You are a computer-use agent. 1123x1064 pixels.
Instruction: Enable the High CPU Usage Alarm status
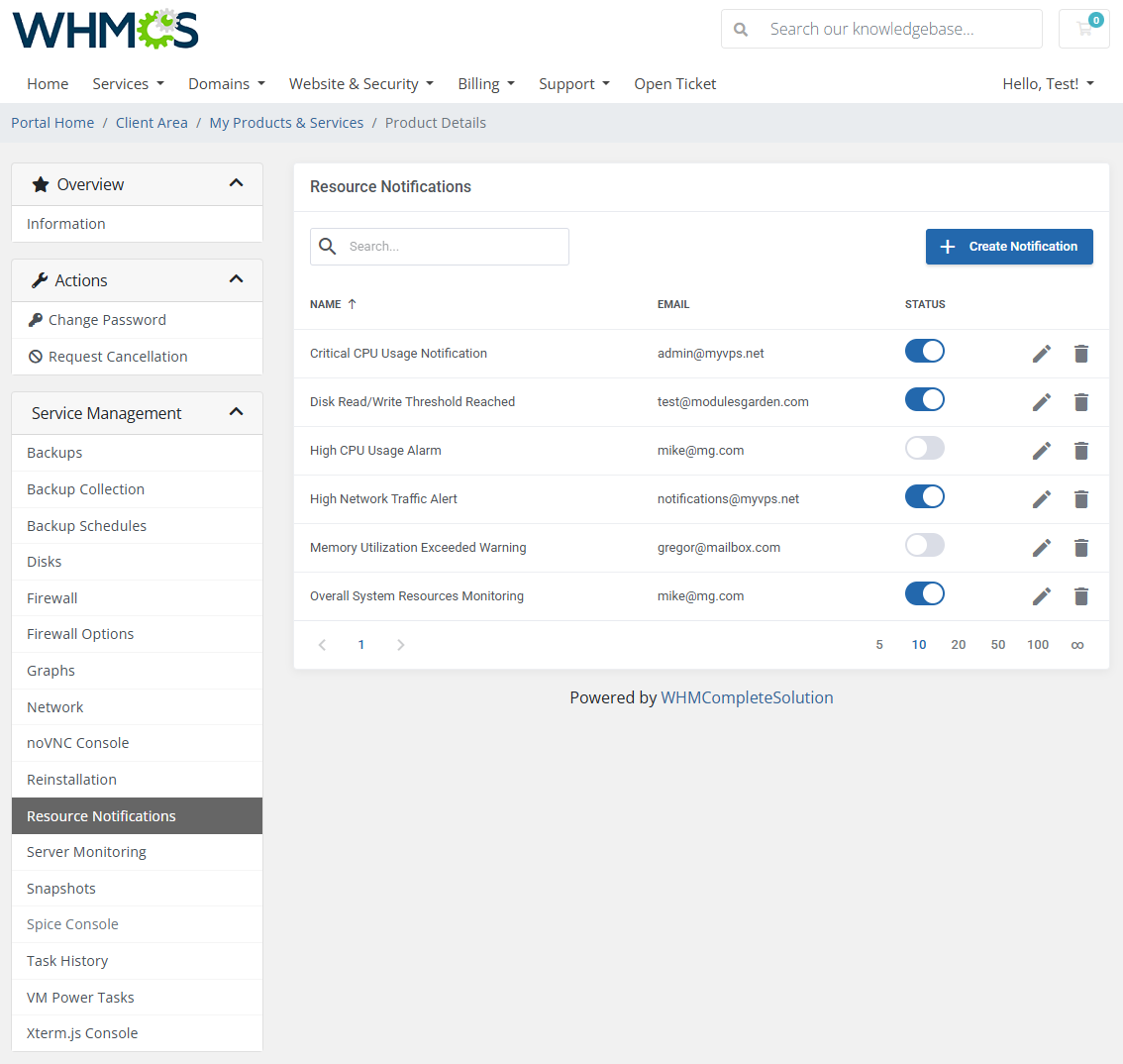[x=924, y=447]
